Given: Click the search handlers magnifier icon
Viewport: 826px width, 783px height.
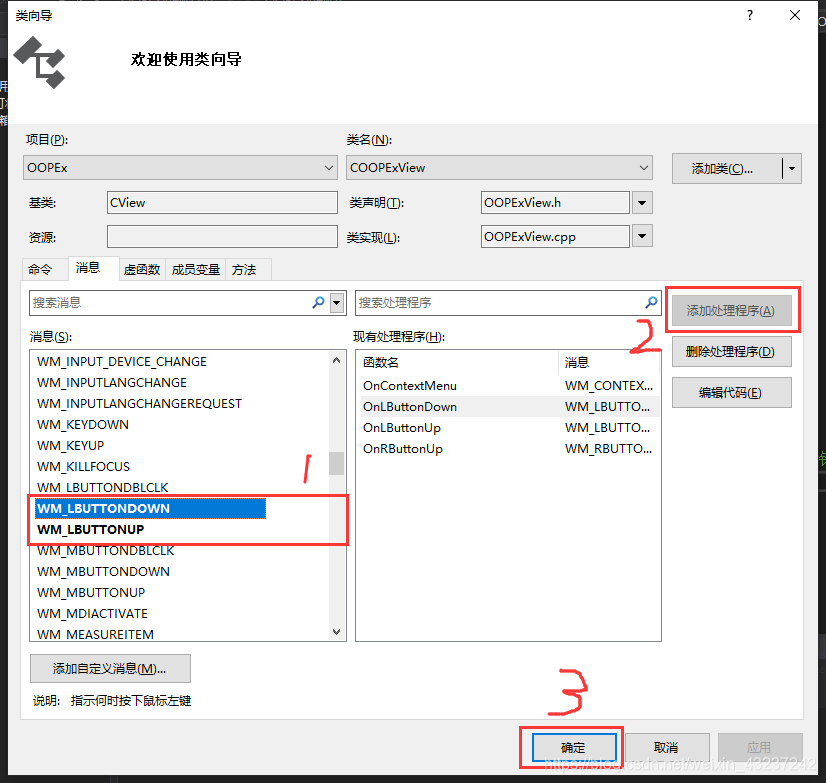Looking at the screenshot, I should click(651, 302).
